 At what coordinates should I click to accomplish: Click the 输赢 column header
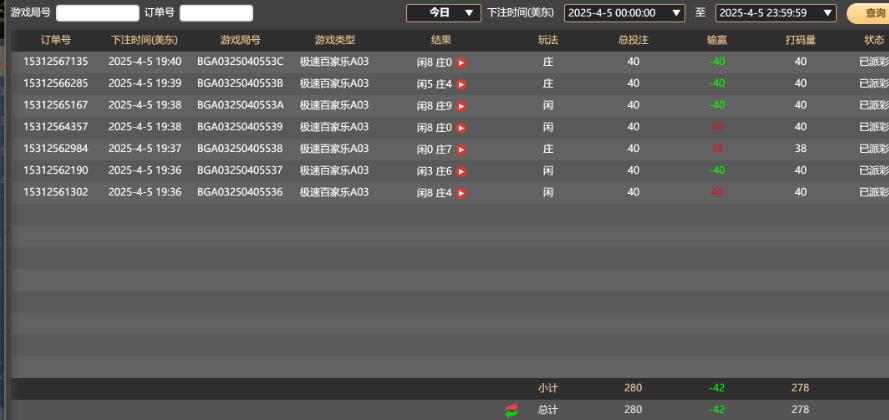pyautogui.click(x=717, y=40)
